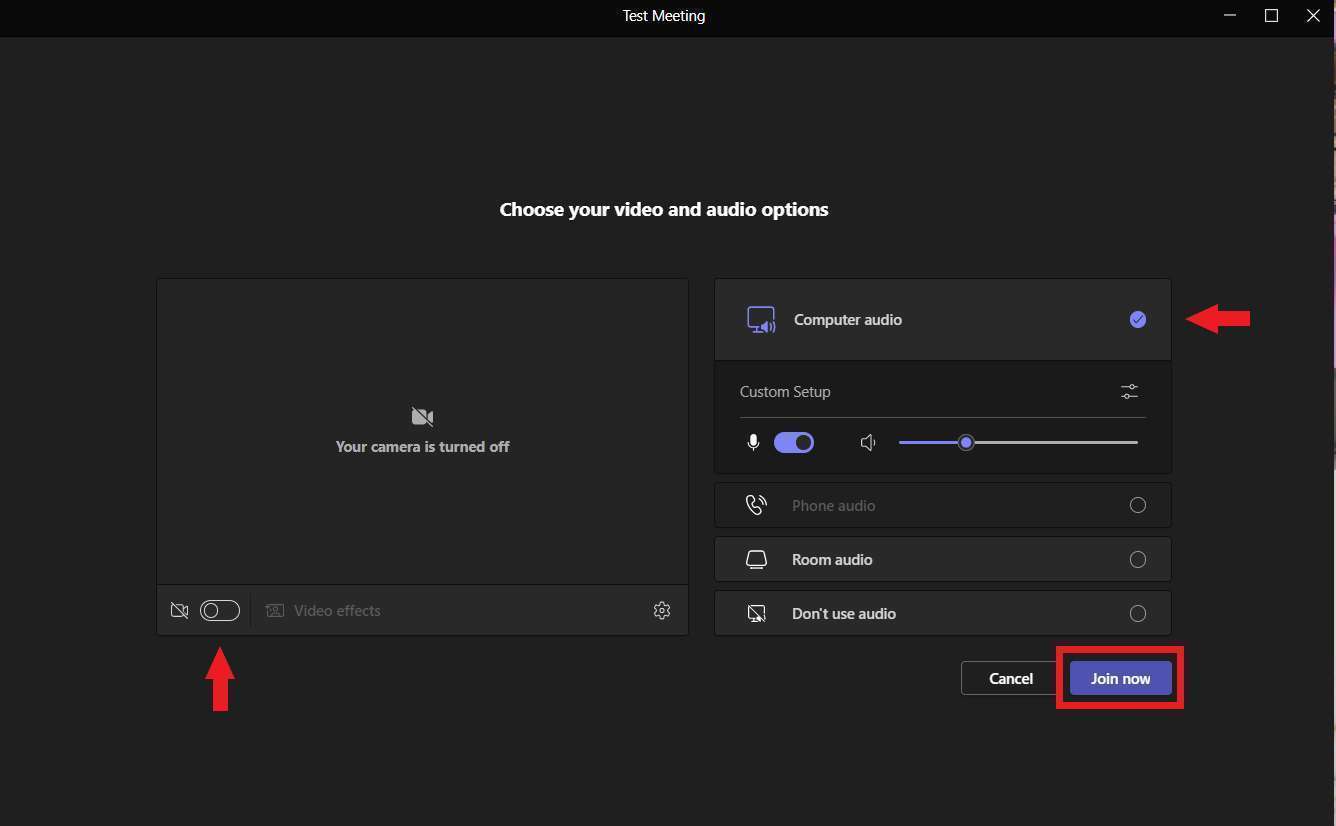Mute the microphone toggle switch
Image resolution: width=1336 pixels, height=826 pixels.
[x=794, y=442]
